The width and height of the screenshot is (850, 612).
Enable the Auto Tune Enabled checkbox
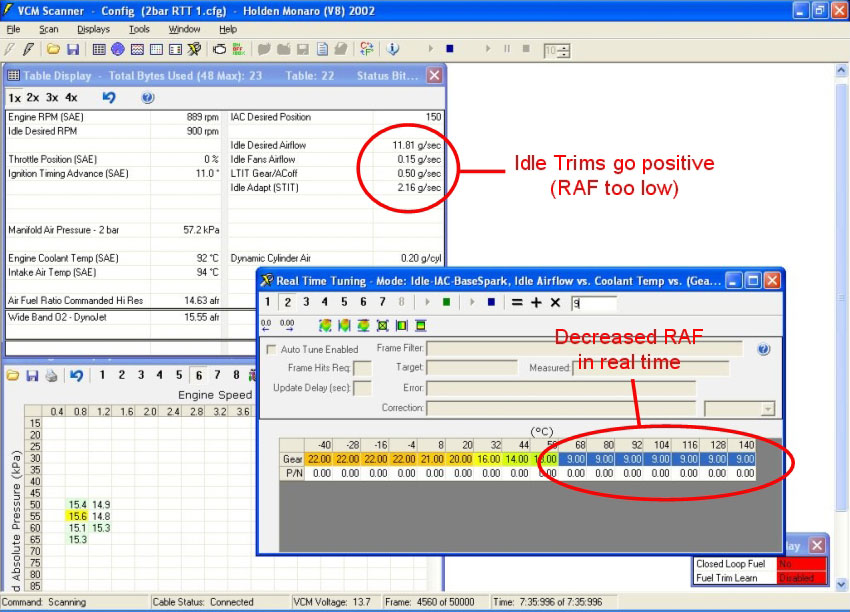273,350
